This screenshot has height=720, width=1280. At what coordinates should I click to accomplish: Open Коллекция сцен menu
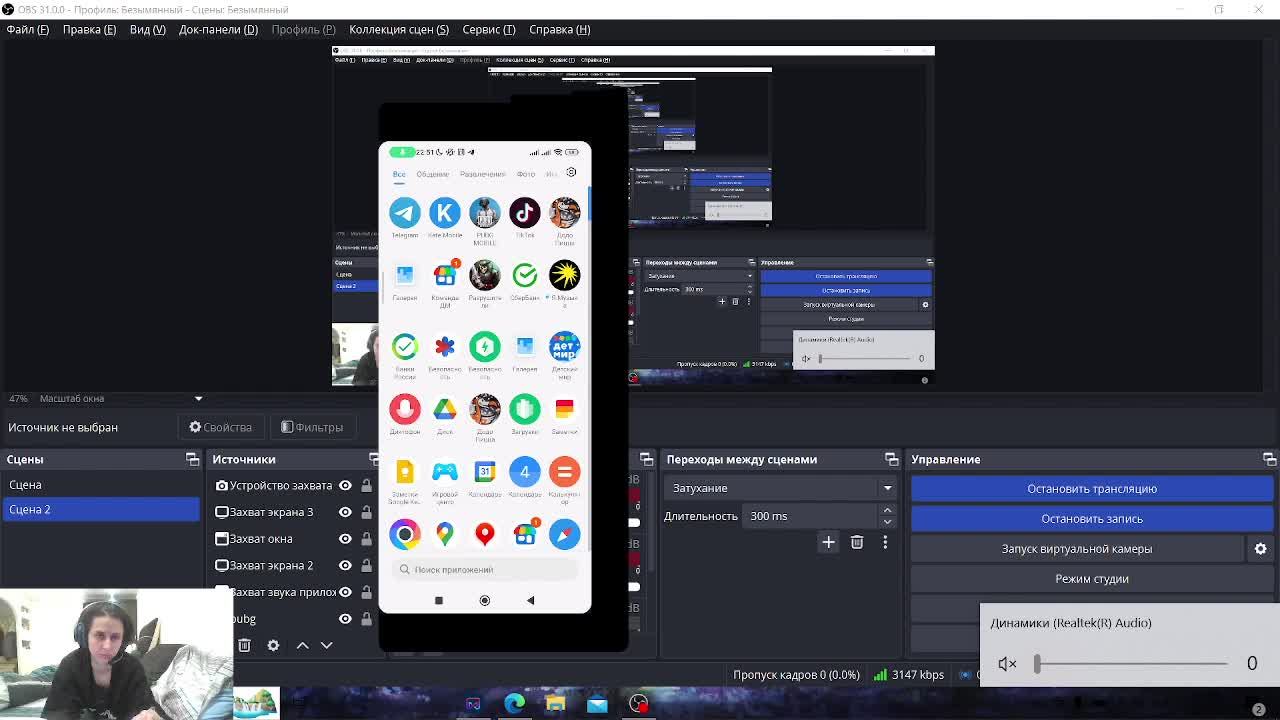tap(399, 29)
